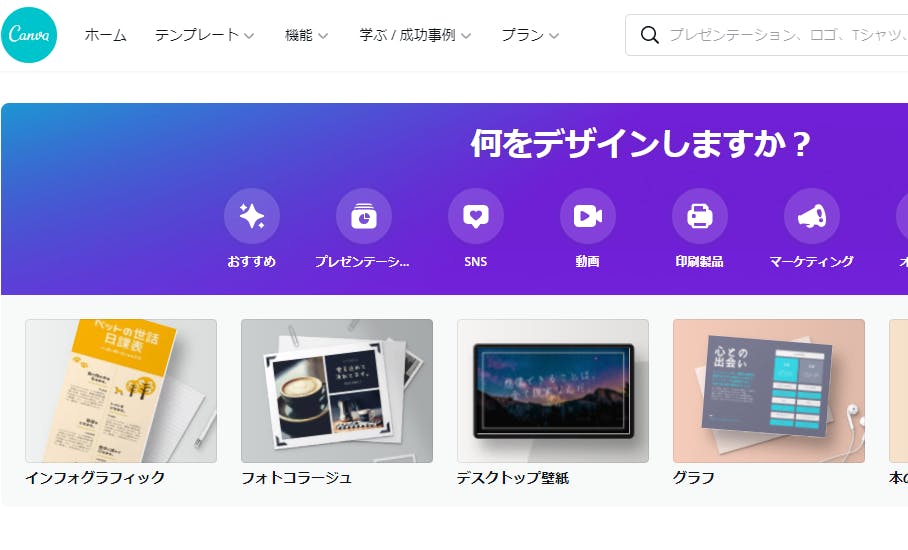Select the マーケティング megaphone icon
908x550 pixels.
point(812,216)
